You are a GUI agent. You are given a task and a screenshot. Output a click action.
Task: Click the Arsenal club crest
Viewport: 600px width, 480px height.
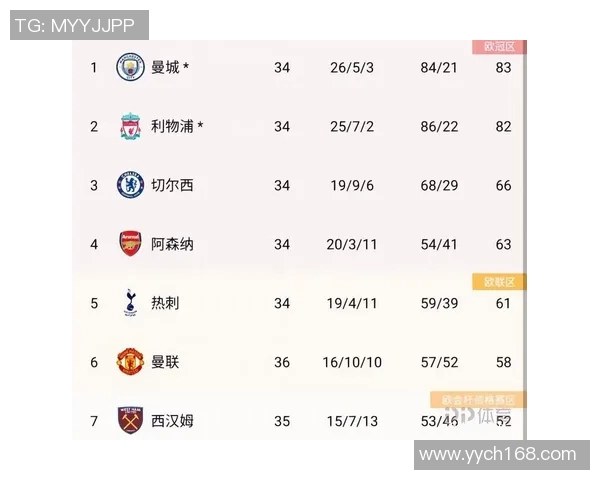pos(130,243)
